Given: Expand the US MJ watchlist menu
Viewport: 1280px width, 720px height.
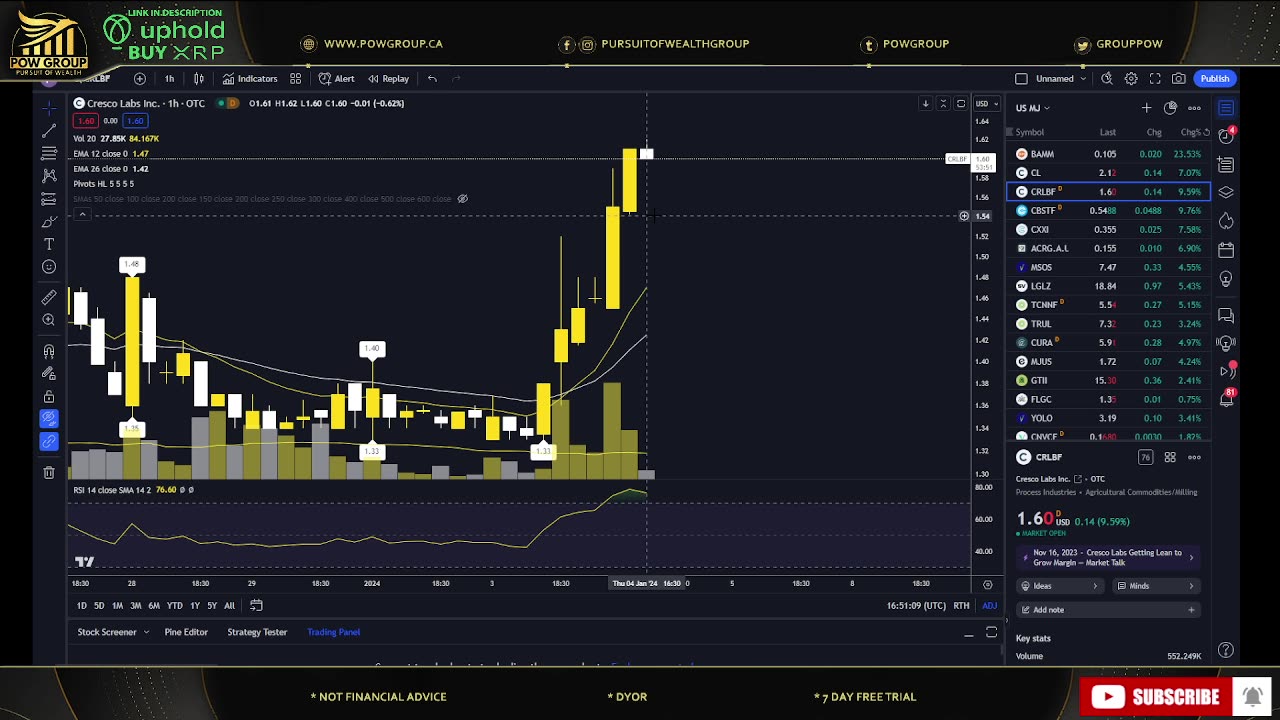Looking at the screenshot, I should (1032, 107).
